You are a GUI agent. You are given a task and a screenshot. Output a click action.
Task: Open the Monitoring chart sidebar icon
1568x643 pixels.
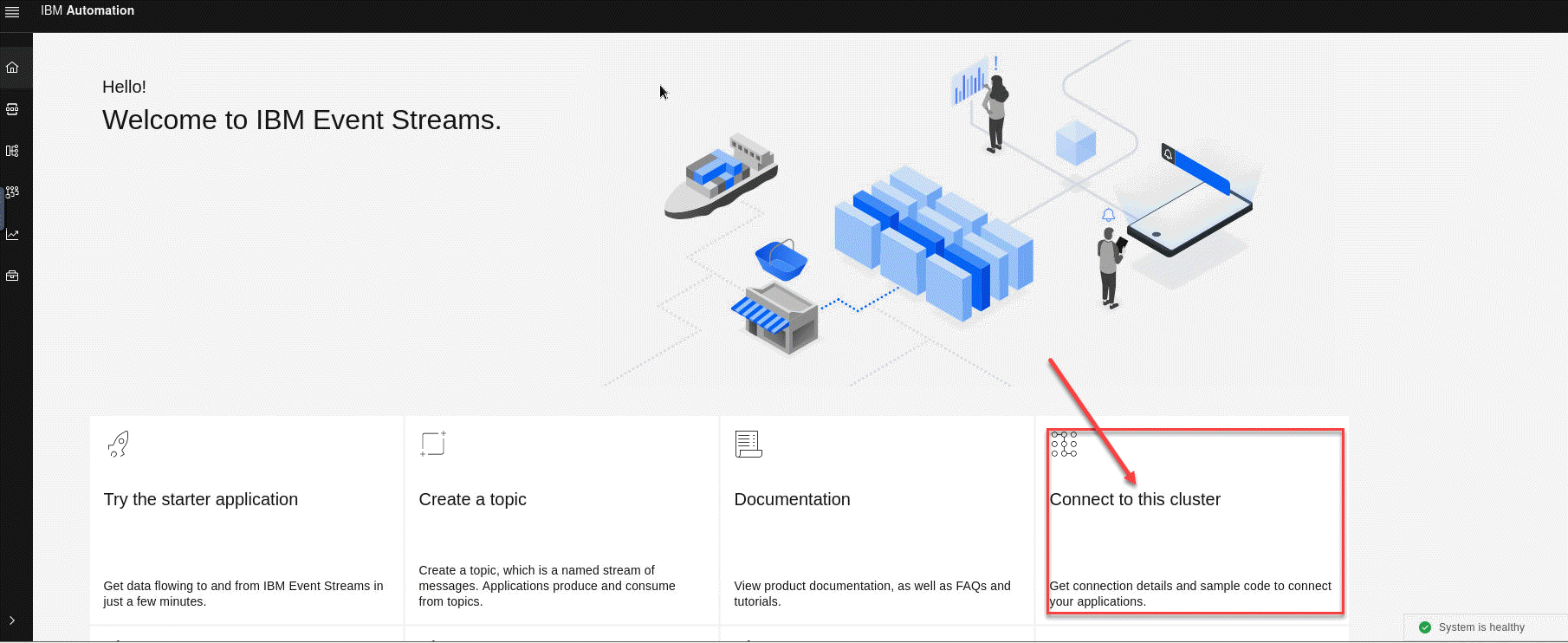point(12,234)
